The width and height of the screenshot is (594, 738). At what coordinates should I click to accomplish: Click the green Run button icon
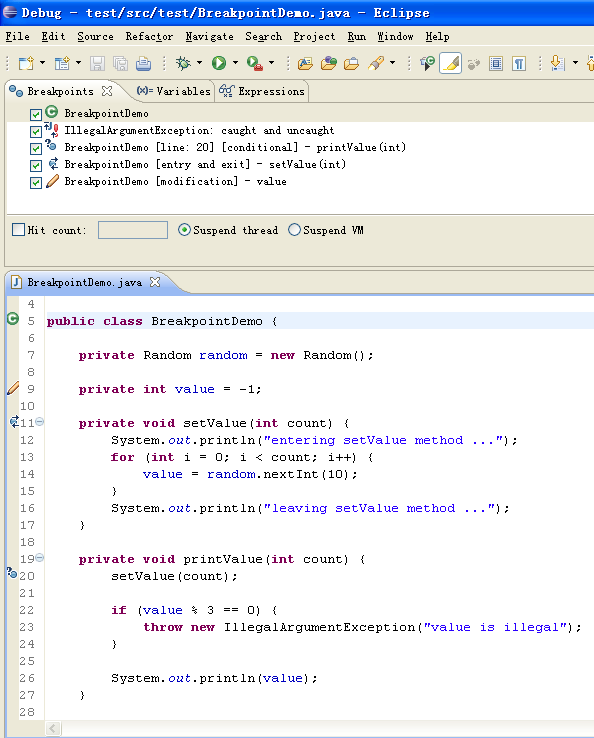click(219, 63)
